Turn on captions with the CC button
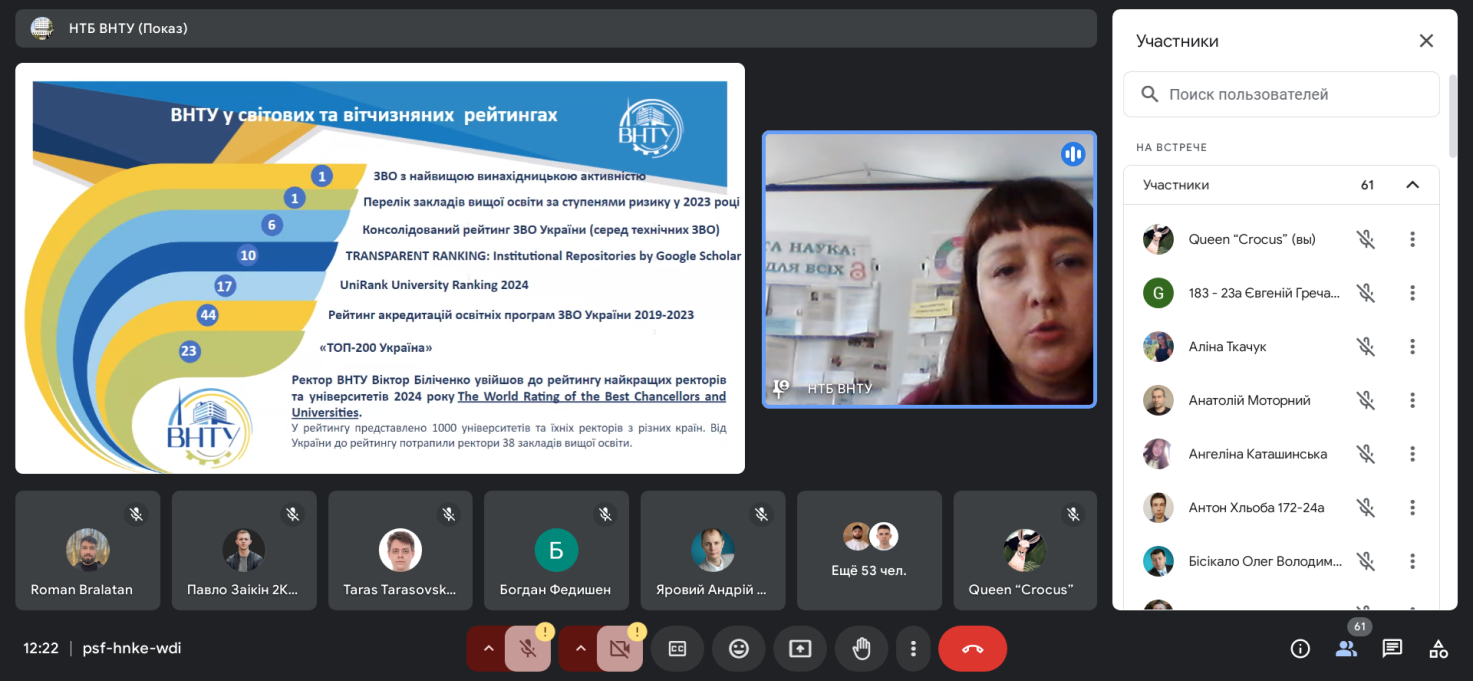This screenshot has height=681, width=1473. (677, 648)
